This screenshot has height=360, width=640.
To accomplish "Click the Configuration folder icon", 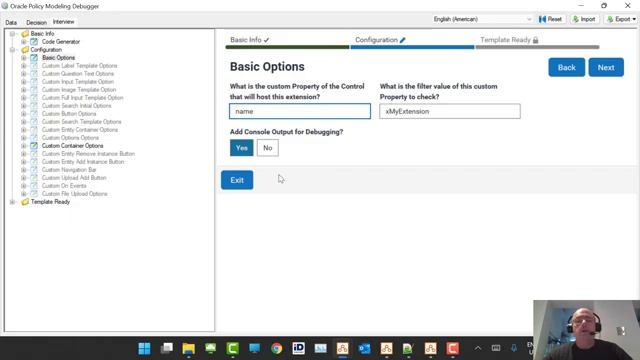I will pyautogui.click(x=25, y=50).
